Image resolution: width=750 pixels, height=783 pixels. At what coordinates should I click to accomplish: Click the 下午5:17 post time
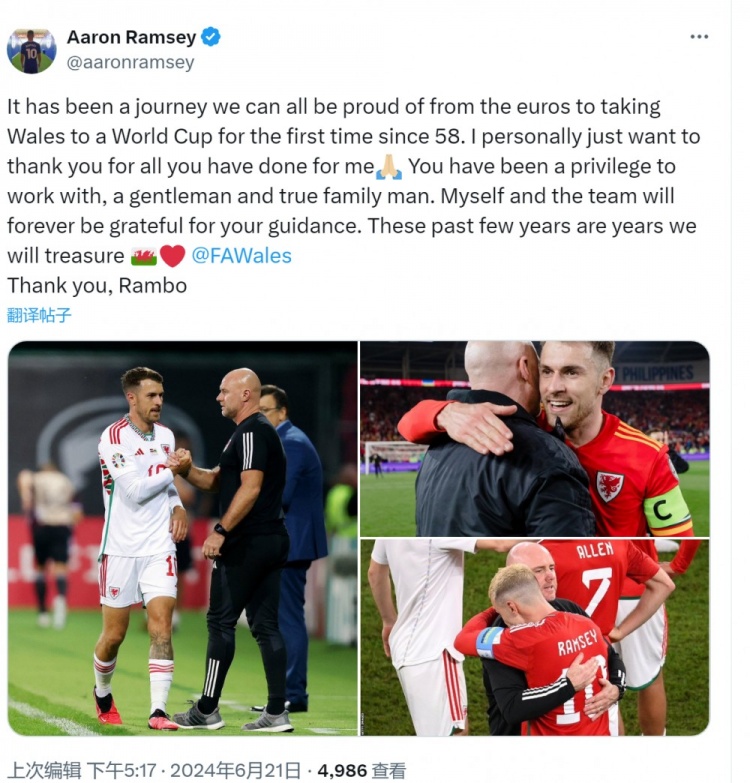(122, 771)
